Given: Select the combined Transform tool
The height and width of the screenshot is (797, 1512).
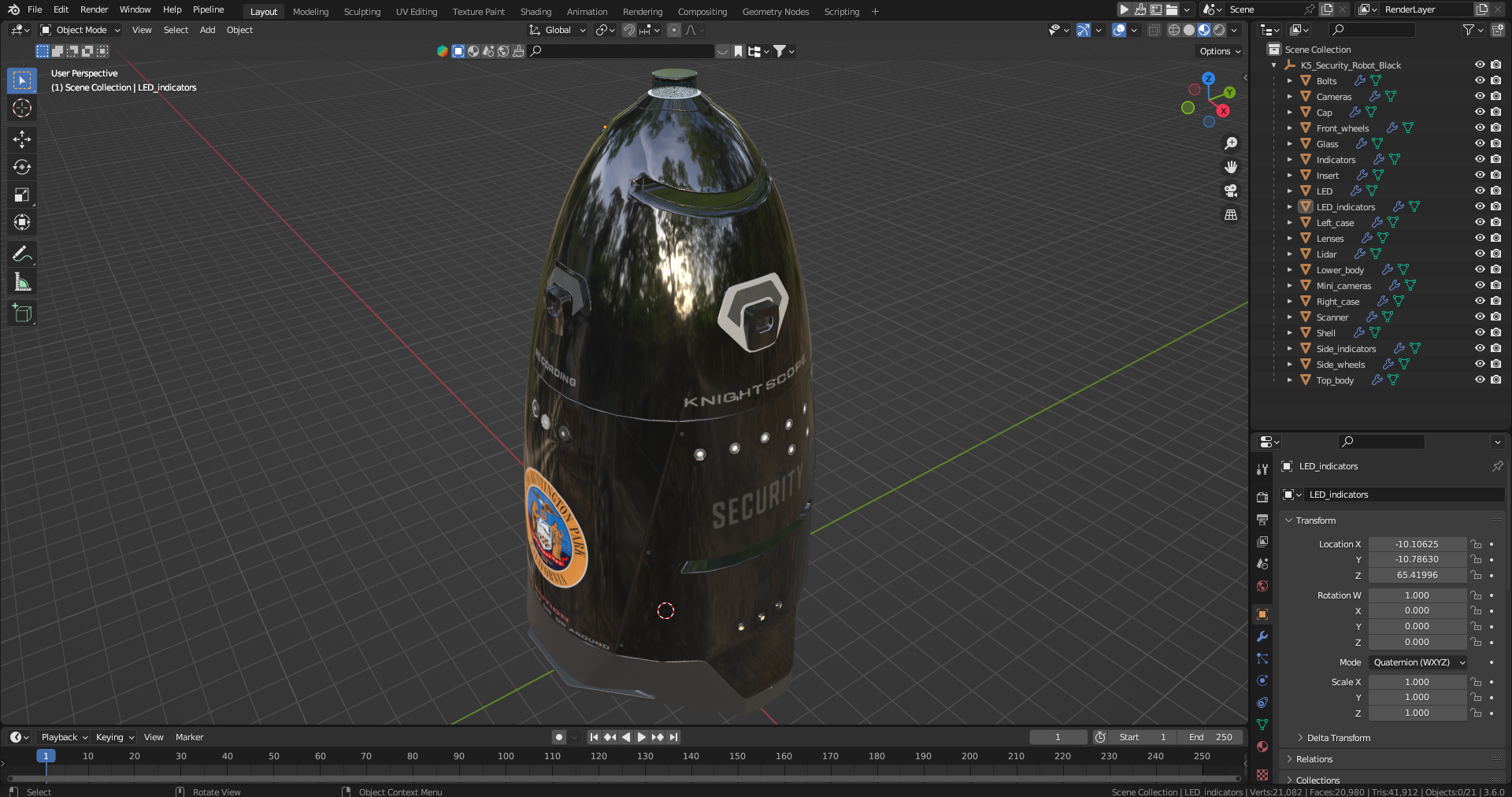Looking at the screenshot, I should point(22,222).
